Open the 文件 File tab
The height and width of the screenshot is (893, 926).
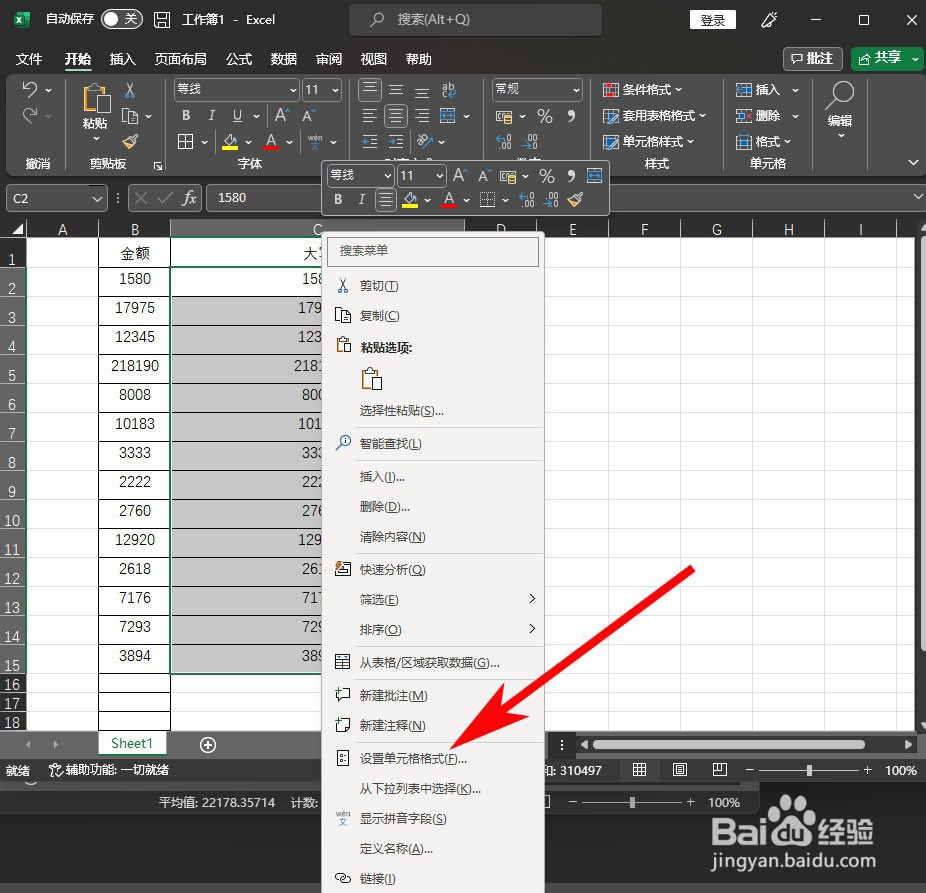coord(29,59)
